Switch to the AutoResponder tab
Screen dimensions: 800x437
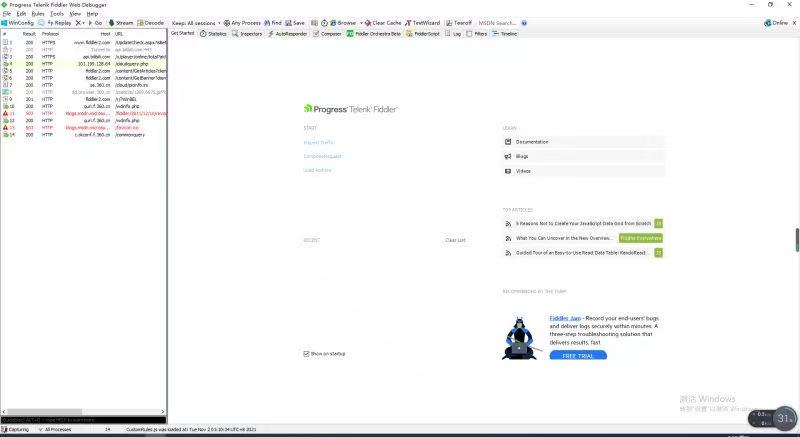(x=288, y=34)
